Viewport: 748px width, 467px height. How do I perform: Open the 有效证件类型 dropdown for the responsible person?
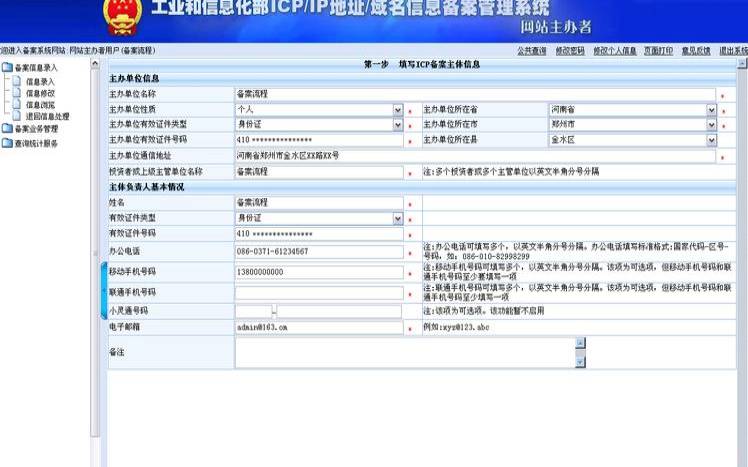[x=397, y=218]
